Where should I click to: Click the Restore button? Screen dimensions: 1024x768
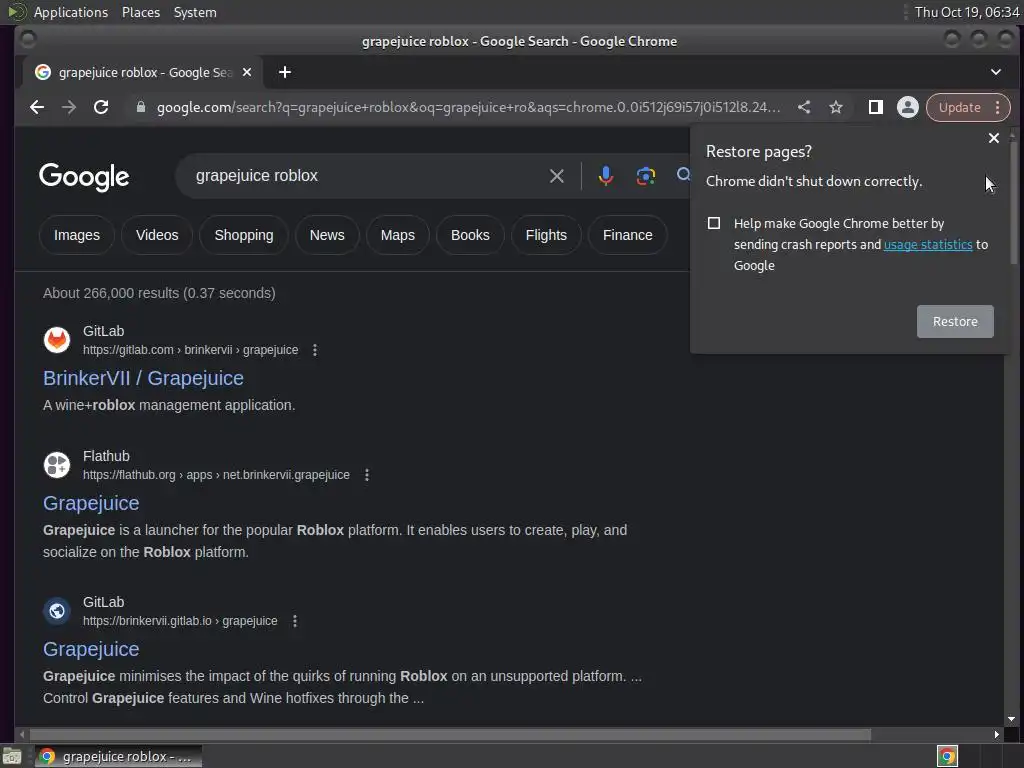click(x=955, y=321)
